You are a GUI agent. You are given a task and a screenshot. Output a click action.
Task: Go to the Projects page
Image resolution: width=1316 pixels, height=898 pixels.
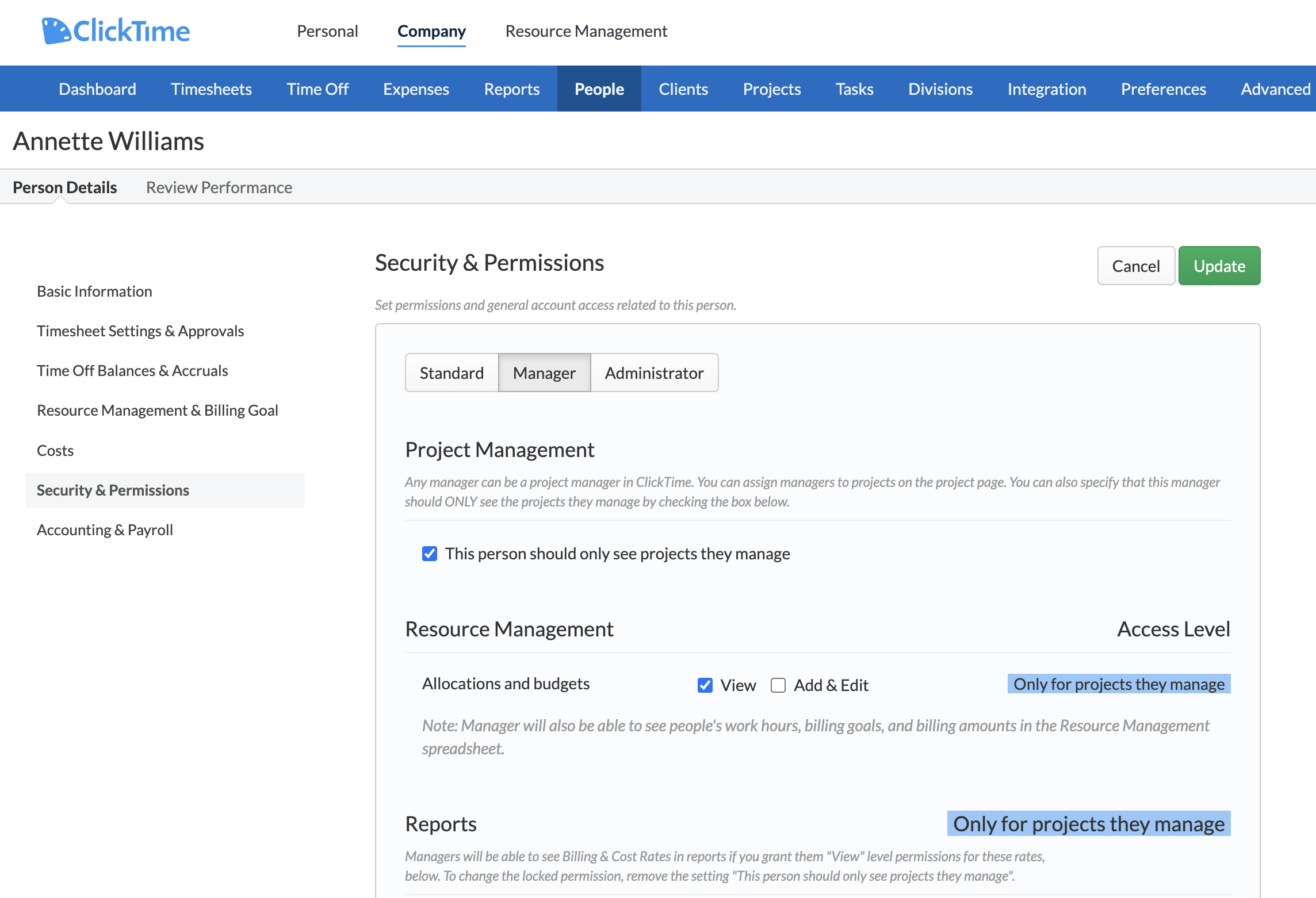(771, 89)
